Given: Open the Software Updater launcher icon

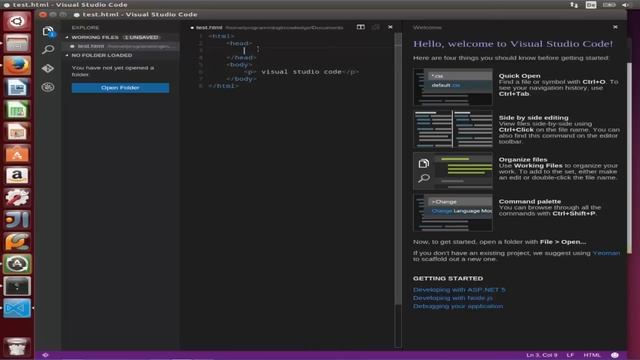Looking at the screenshot, I should (x=17, y=264).
